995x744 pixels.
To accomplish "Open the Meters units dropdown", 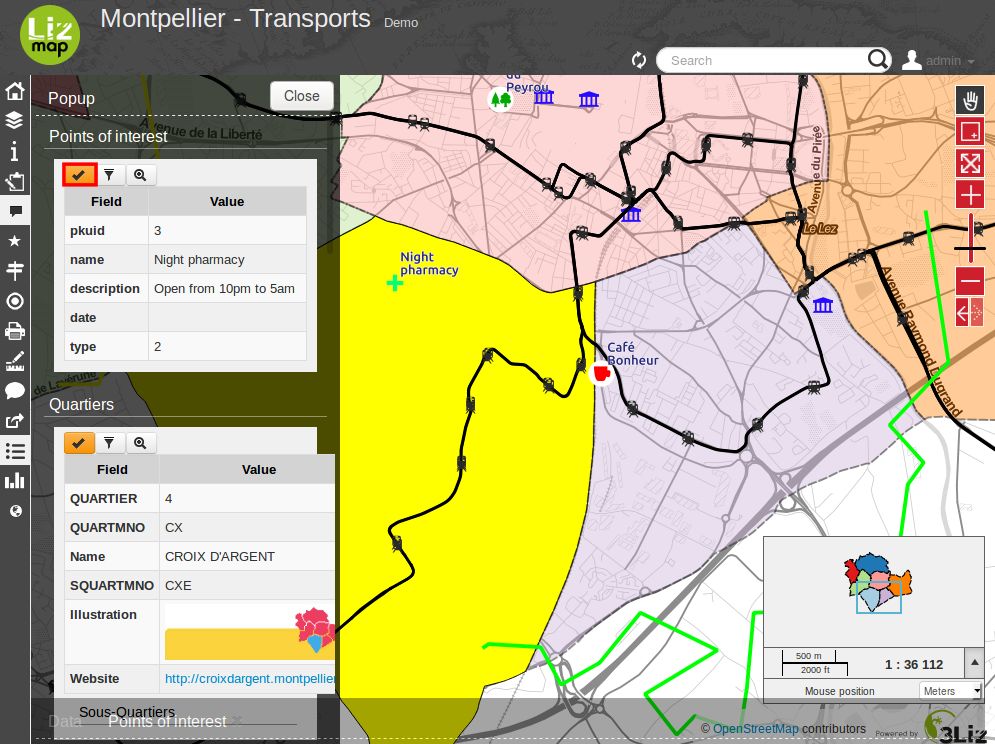I will click(x=950, y=691).
